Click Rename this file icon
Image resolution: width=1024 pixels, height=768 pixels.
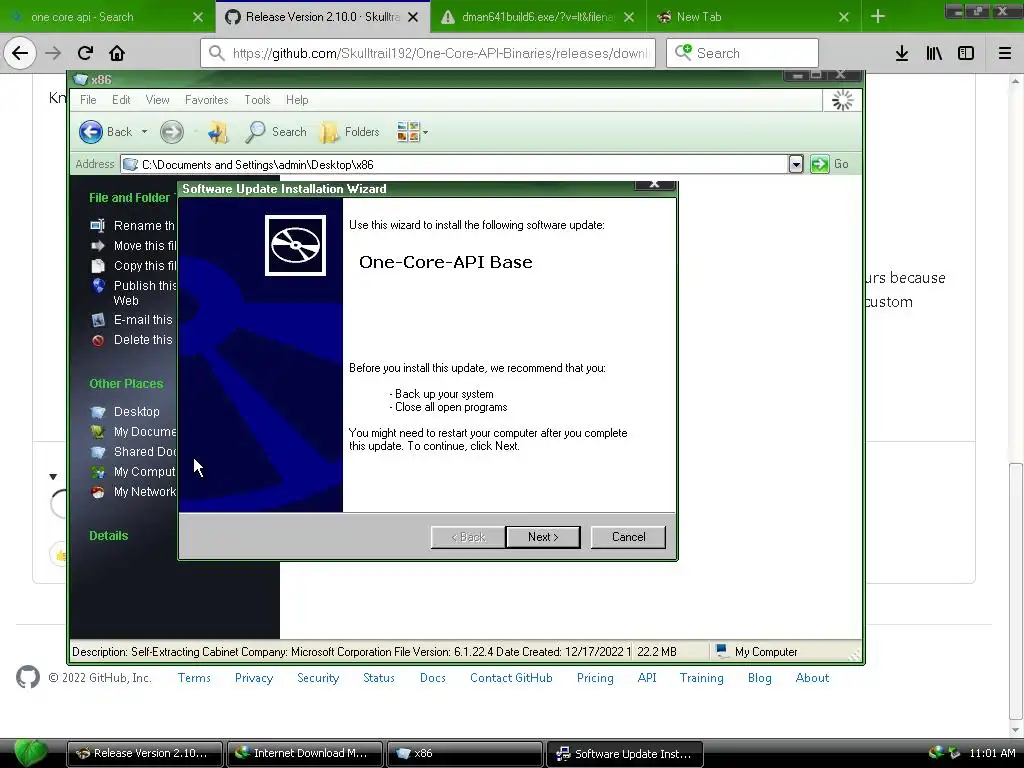click(x=97, y=225)
